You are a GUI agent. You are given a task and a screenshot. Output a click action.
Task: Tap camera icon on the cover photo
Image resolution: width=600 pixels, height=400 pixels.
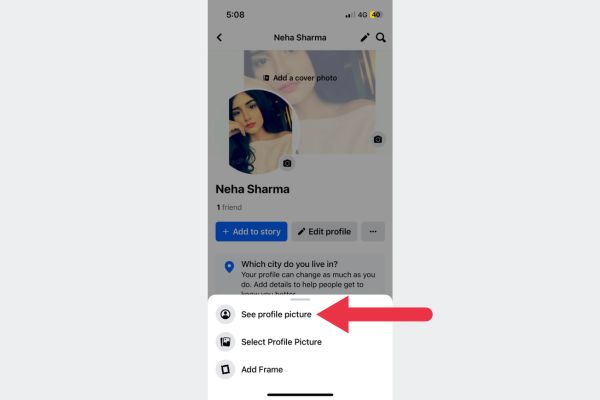click(x=378, y=139)
